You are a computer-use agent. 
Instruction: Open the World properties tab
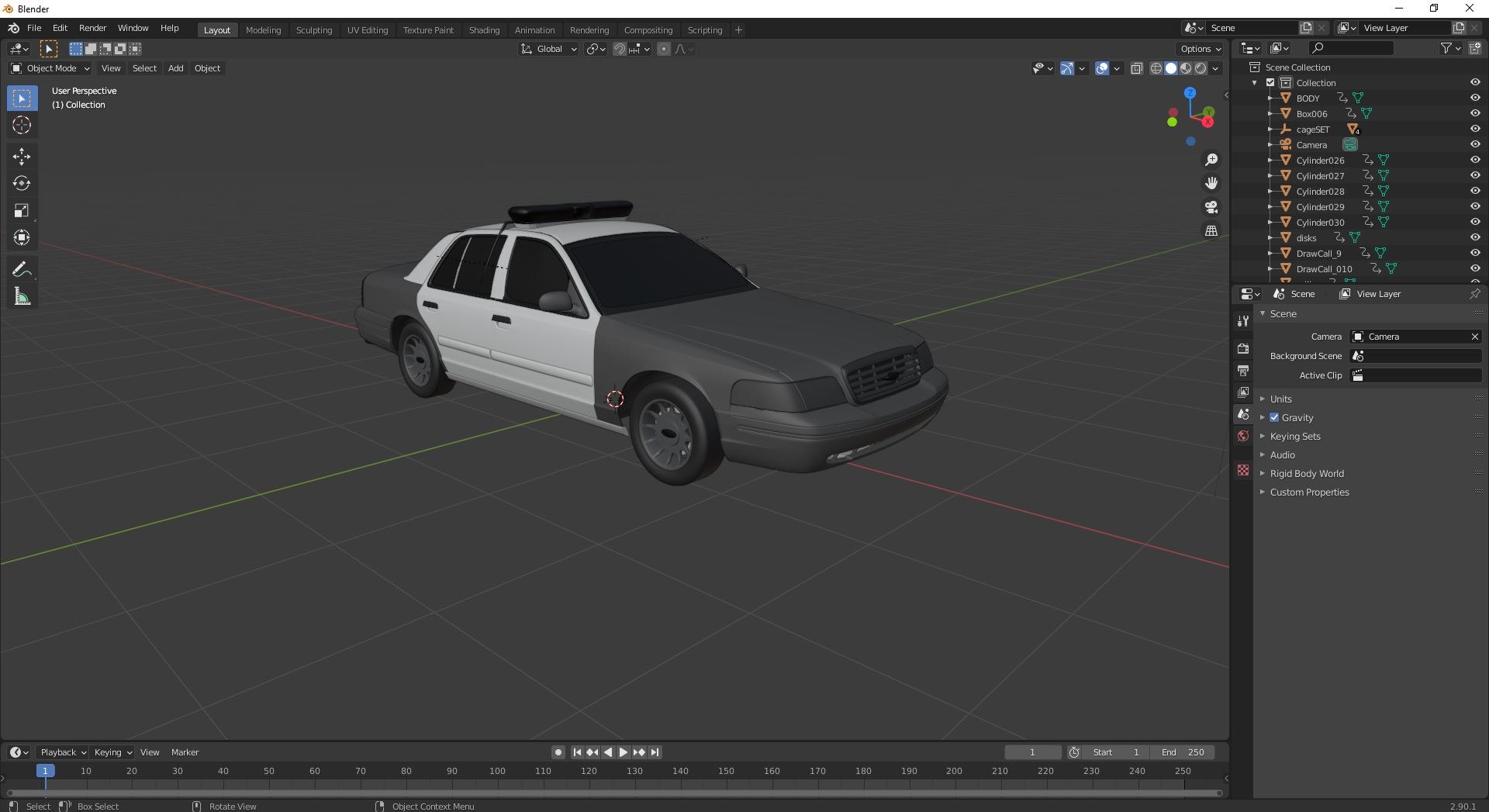click(x=1243, y=436)
